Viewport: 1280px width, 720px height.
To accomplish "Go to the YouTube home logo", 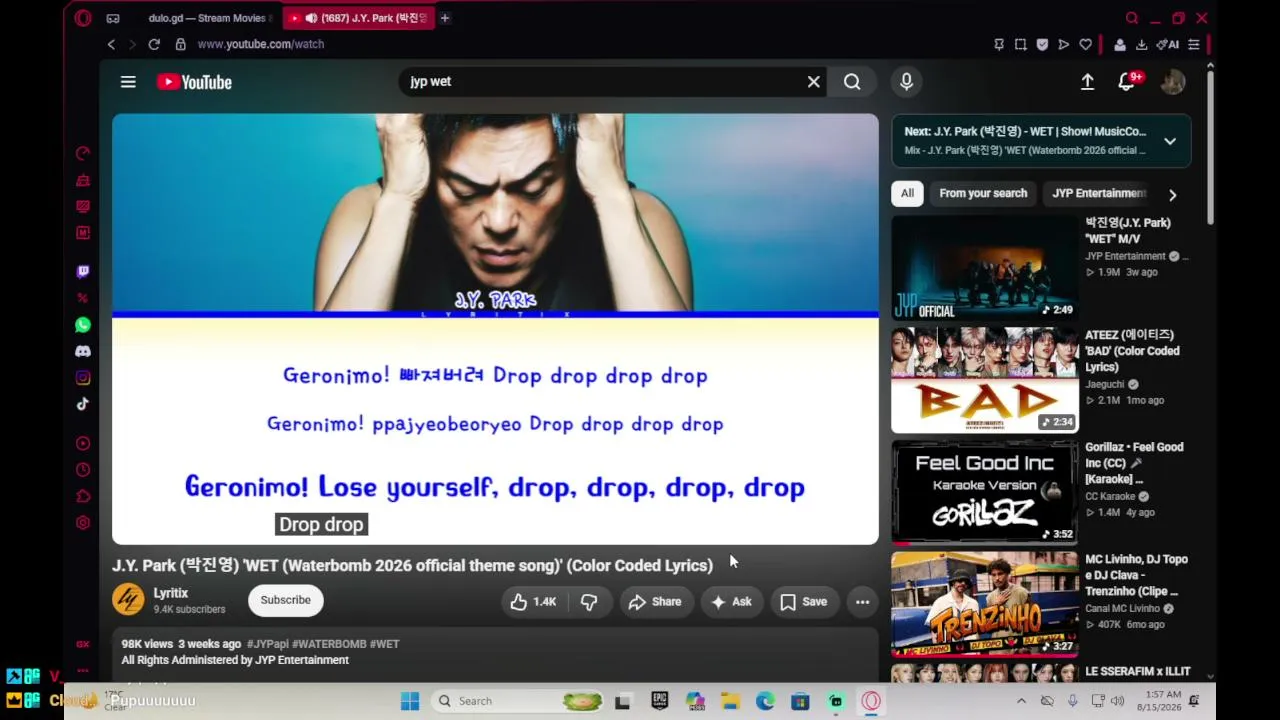I will tap(194, 82).
